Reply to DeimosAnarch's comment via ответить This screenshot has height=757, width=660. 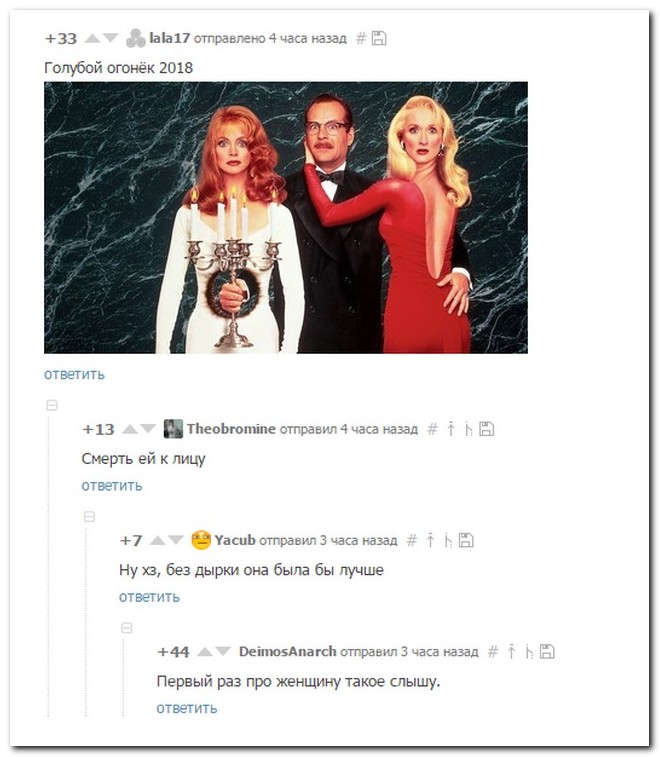187,708
